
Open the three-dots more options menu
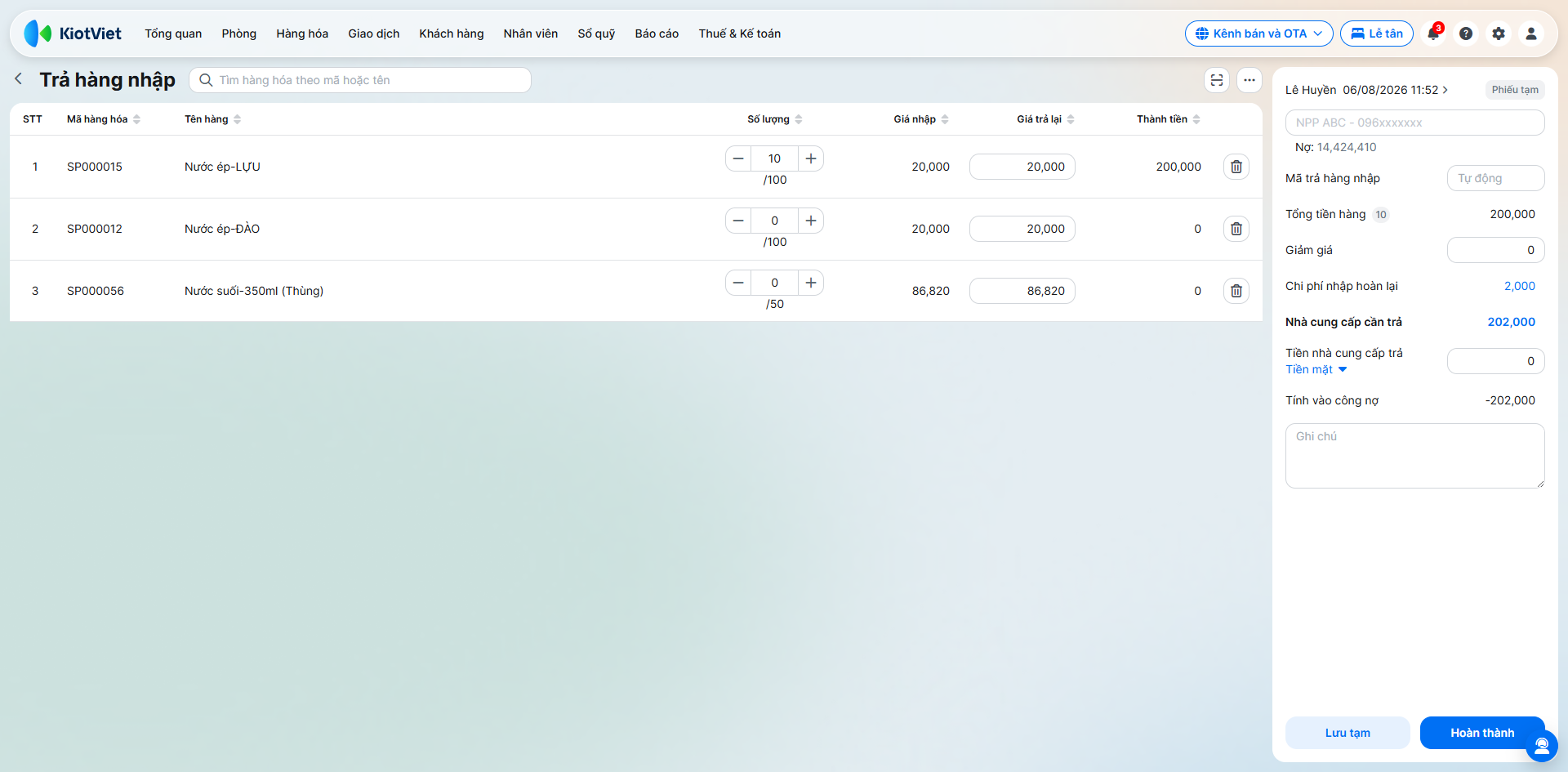click(1249, 80)
